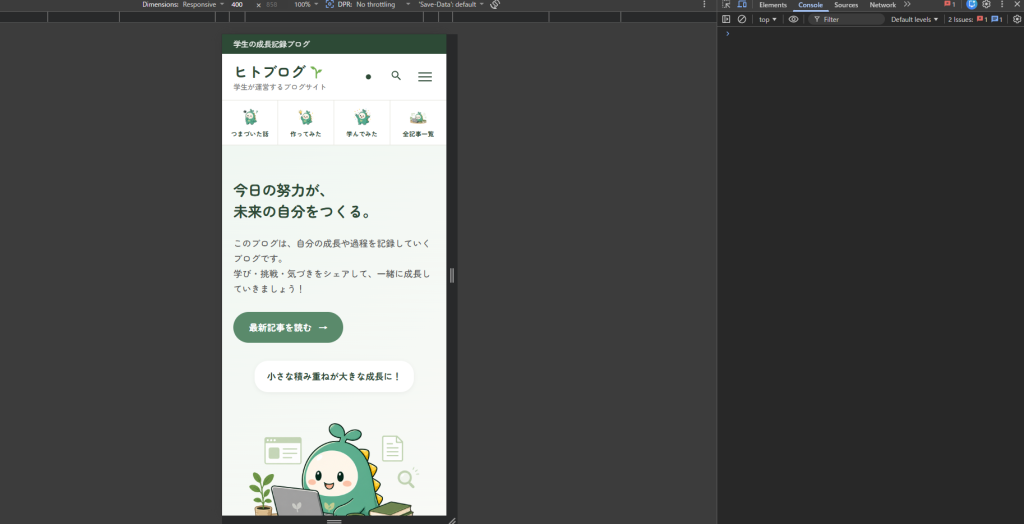
Task: Open the 学んでみた category
Action: [362, 123]
